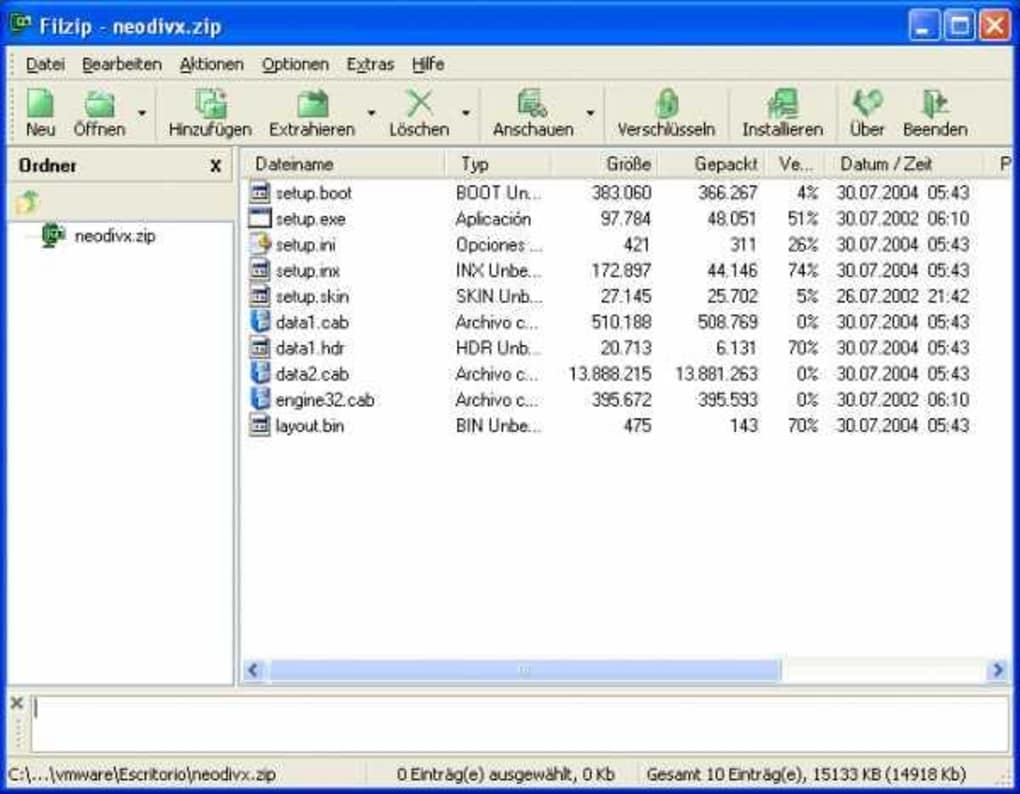Open an archive with the Öffnen icon
The height and width of the screenshot is (794, 1020).
(100, 103)
